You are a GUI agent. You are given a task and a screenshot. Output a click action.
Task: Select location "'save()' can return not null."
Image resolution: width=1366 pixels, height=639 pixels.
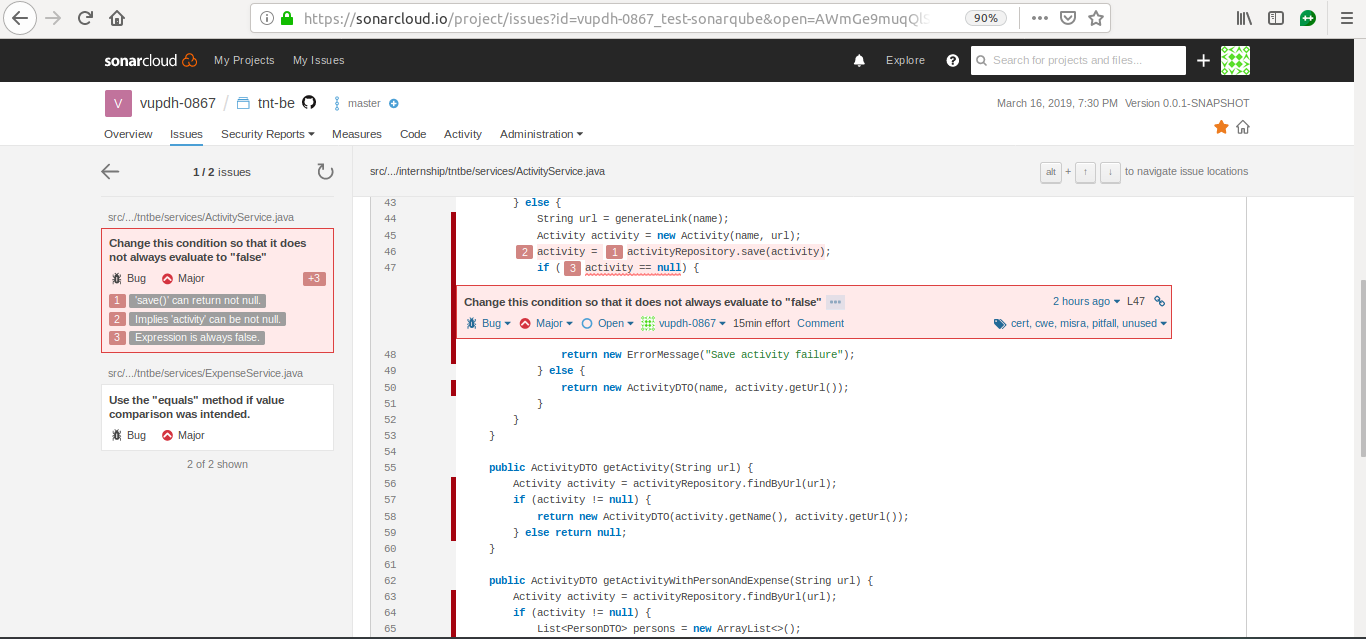(x=197, y=301)
